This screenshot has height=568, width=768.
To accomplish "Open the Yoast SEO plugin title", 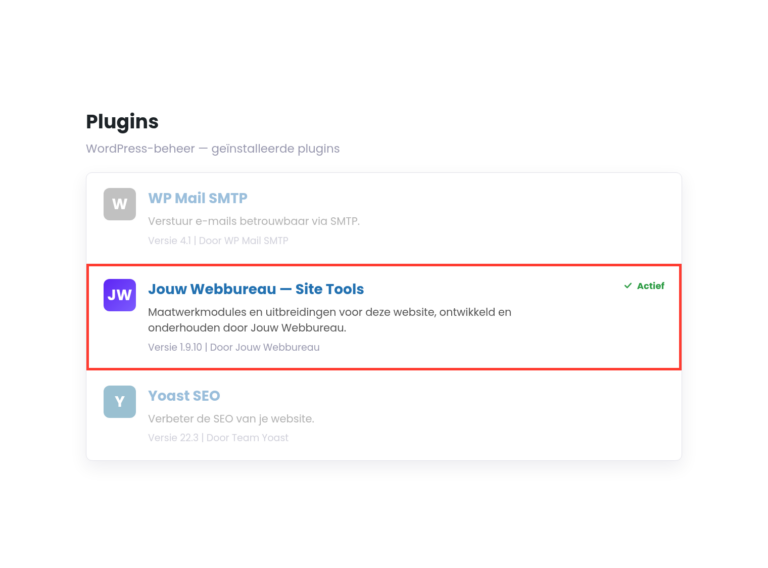I will tap(184, 396).
